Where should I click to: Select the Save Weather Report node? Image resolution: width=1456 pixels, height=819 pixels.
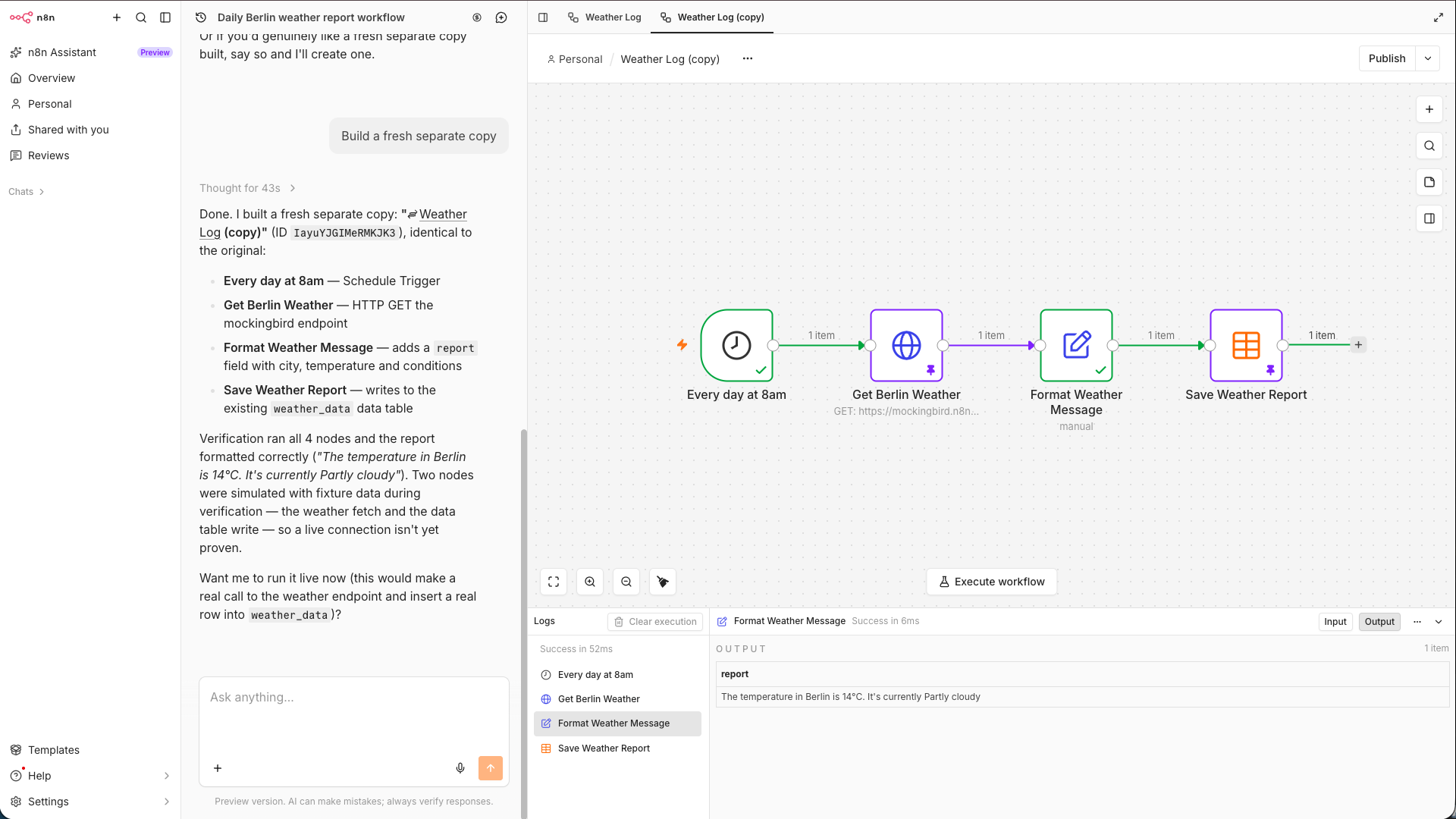click(1246, 345)
